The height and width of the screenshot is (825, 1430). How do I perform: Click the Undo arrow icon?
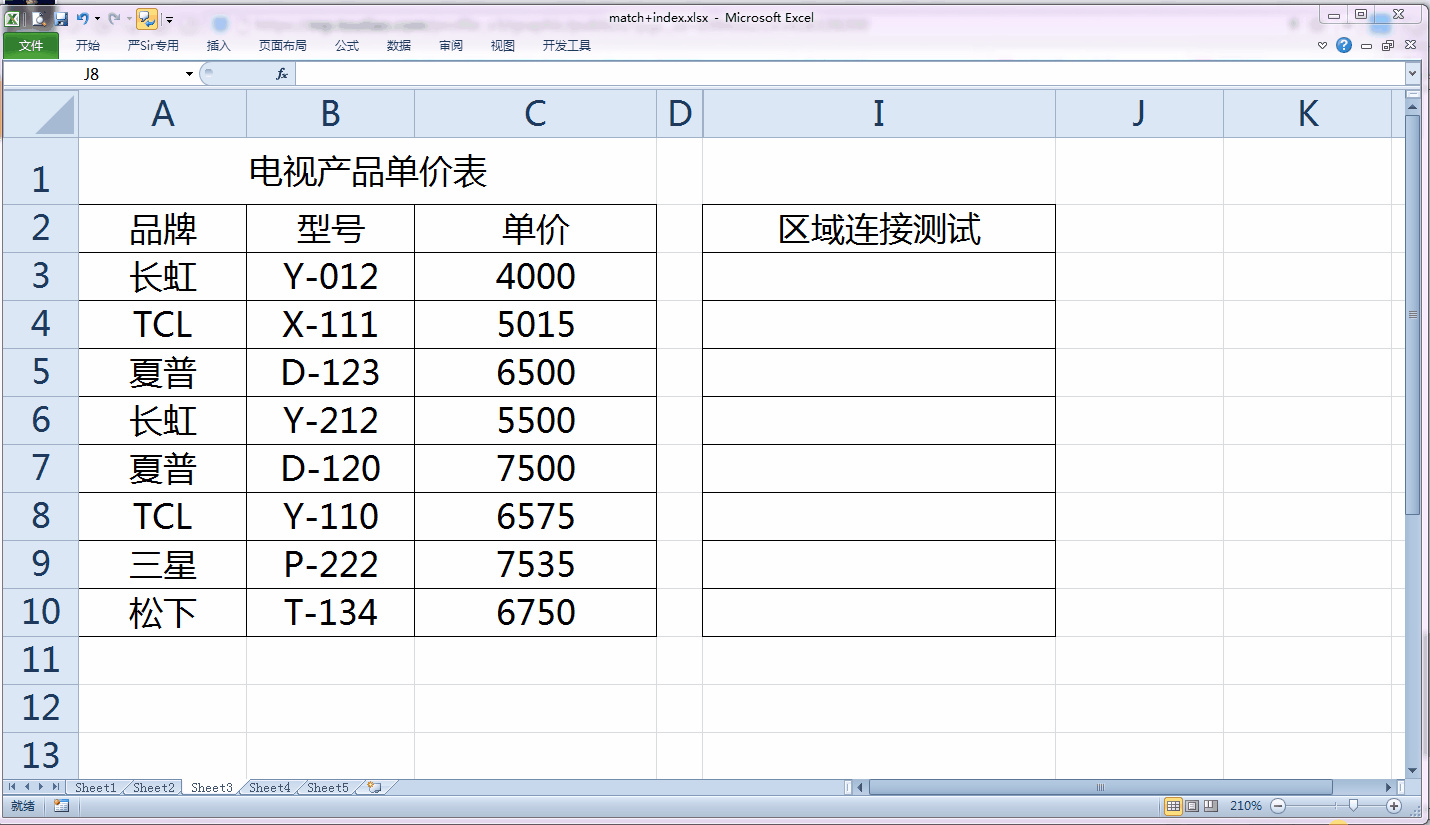point(82,18)
